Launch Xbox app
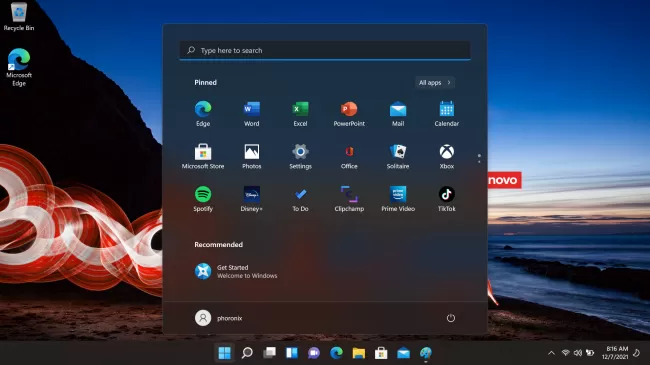 pos(446,156)
